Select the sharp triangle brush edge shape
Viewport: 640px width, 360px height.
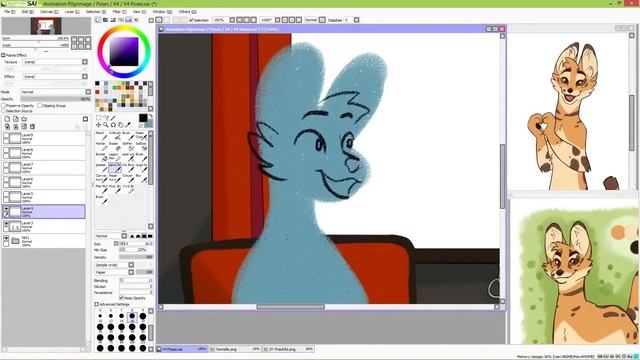pos(132,236)
